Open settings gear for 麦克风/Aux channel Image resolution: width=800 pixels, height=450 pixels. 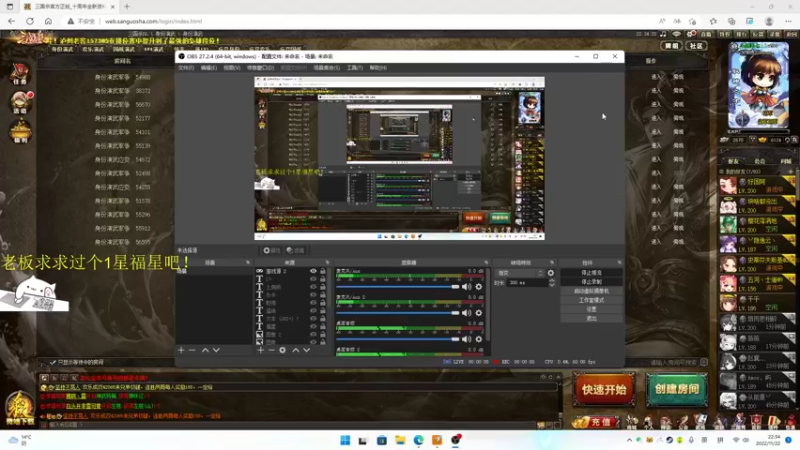coord(479,287)
